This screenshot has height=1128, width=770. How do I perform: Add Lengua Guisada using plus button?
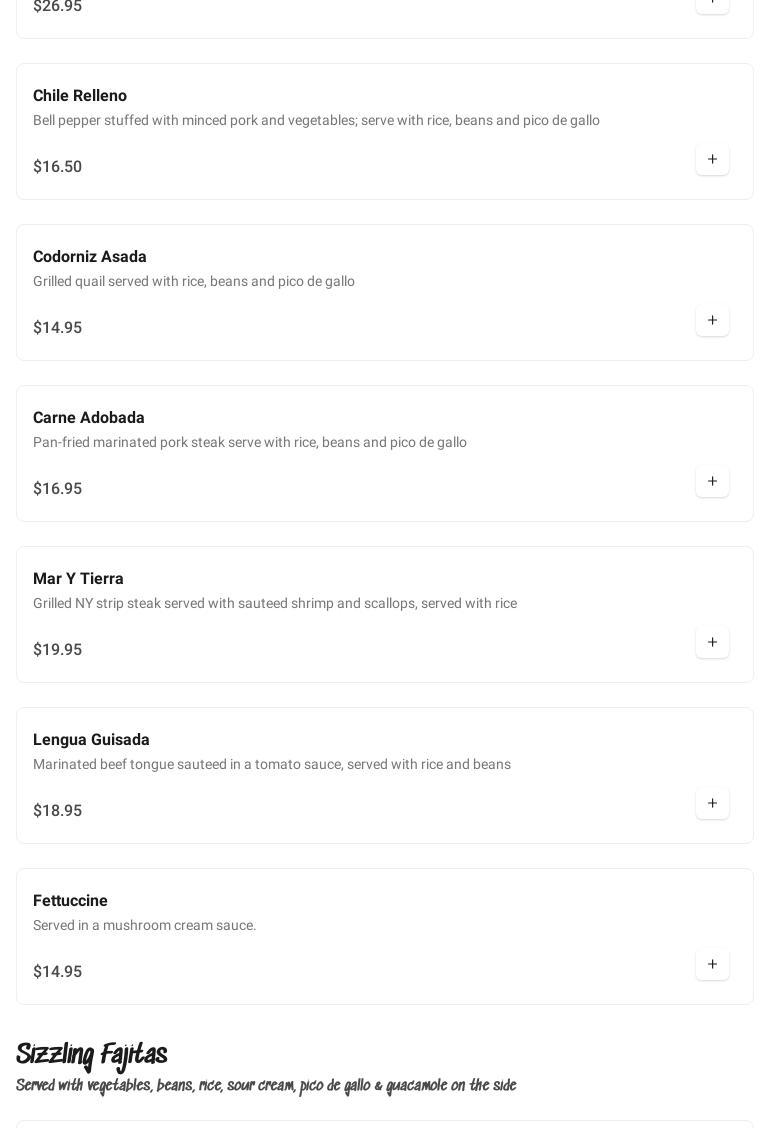click(x=712, y=804)
